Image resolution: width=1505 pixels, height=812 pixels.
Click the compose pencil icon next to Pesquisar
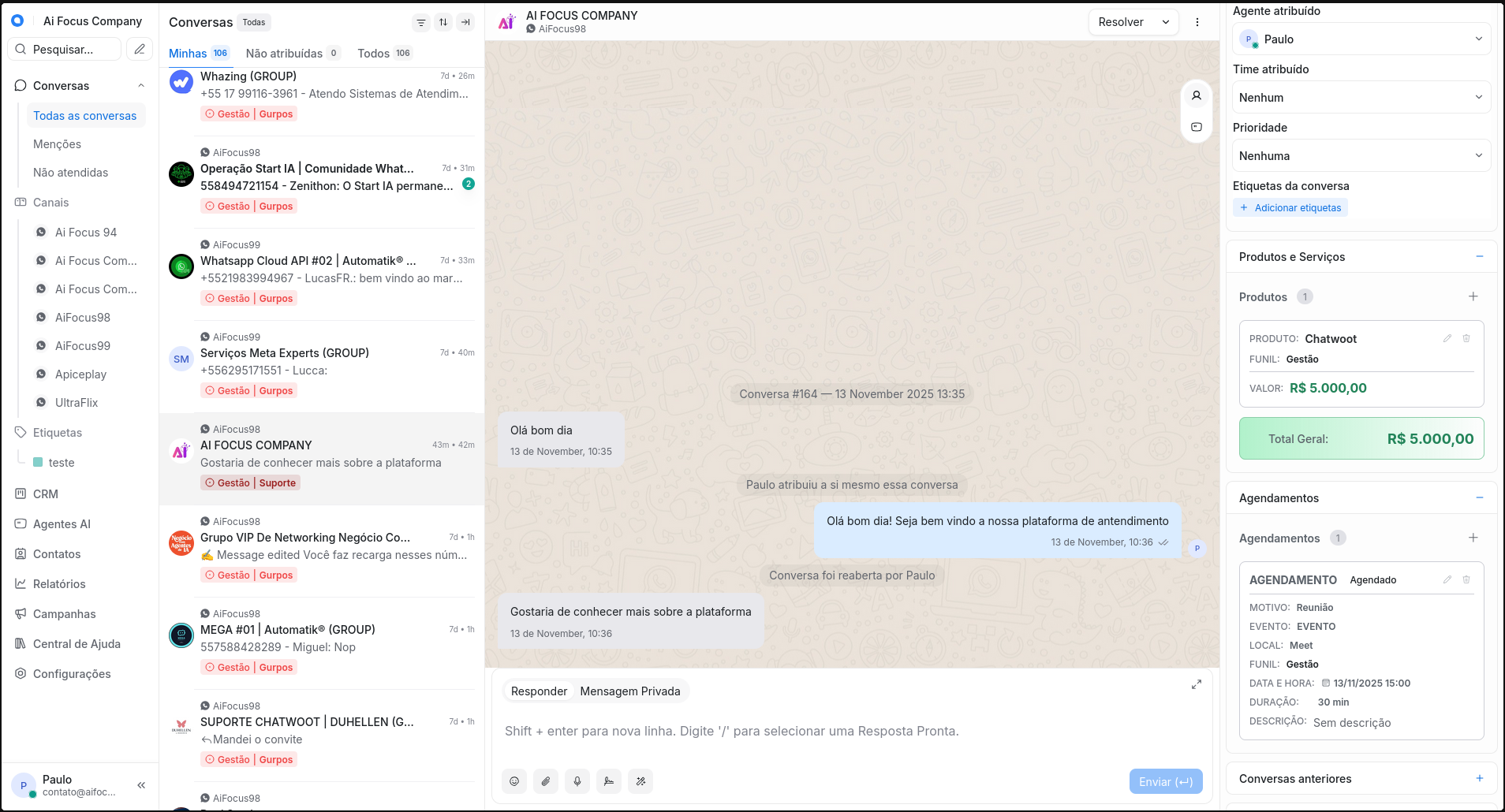pos(140,49)
